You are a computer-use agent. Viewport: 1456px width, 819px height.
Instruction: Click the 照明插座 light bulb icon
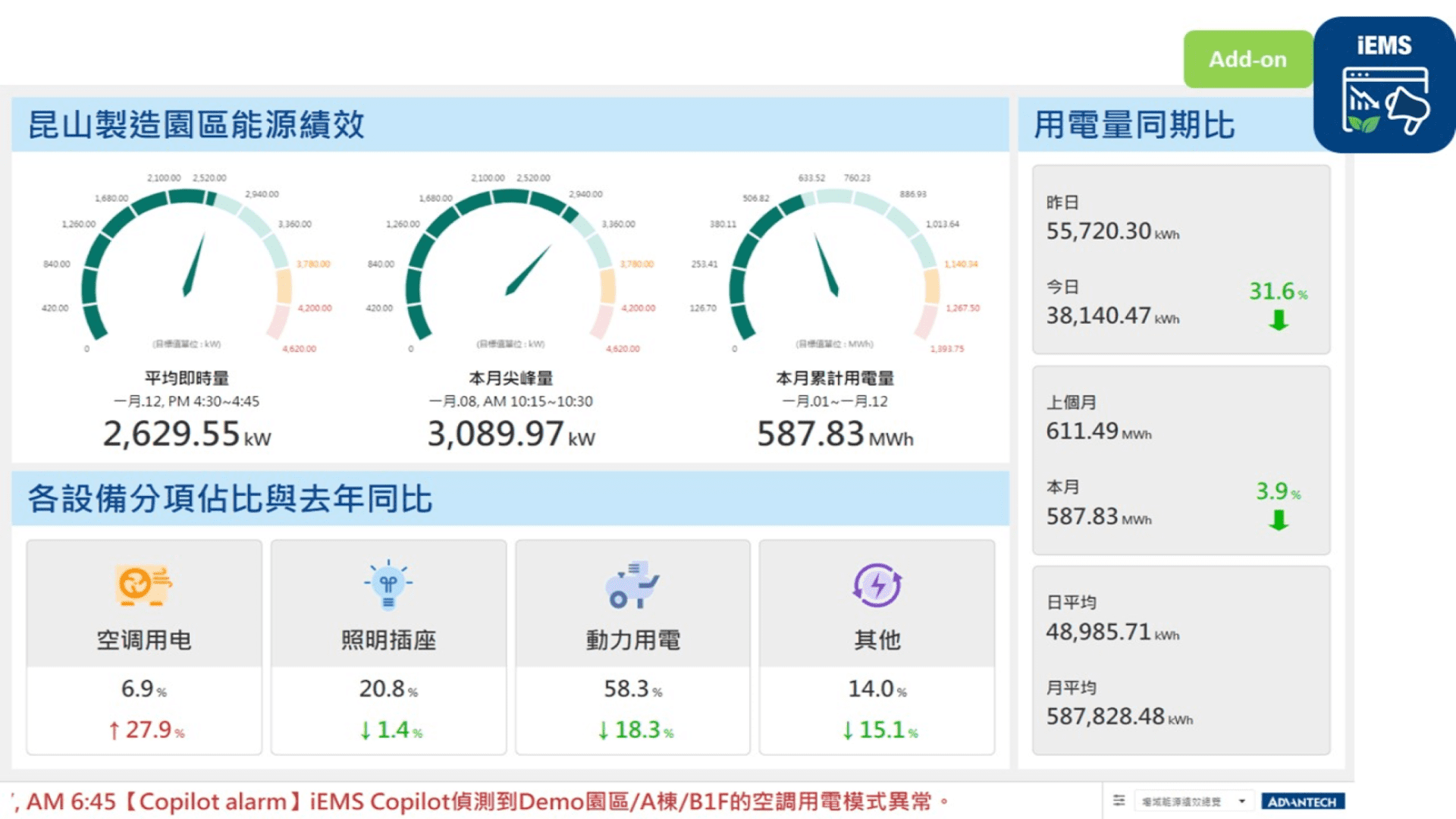point(388,585)
